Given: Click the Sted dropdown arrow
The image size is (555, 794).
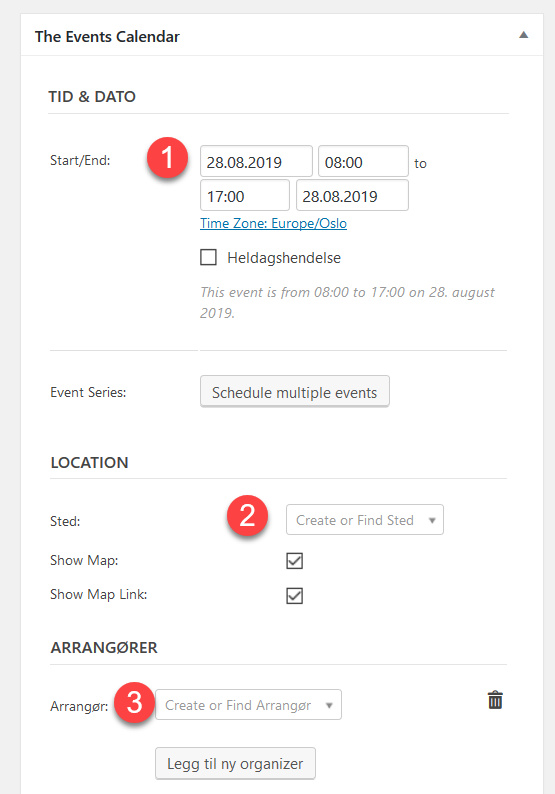Looking at the screenshot, I should tap(432, 520).
